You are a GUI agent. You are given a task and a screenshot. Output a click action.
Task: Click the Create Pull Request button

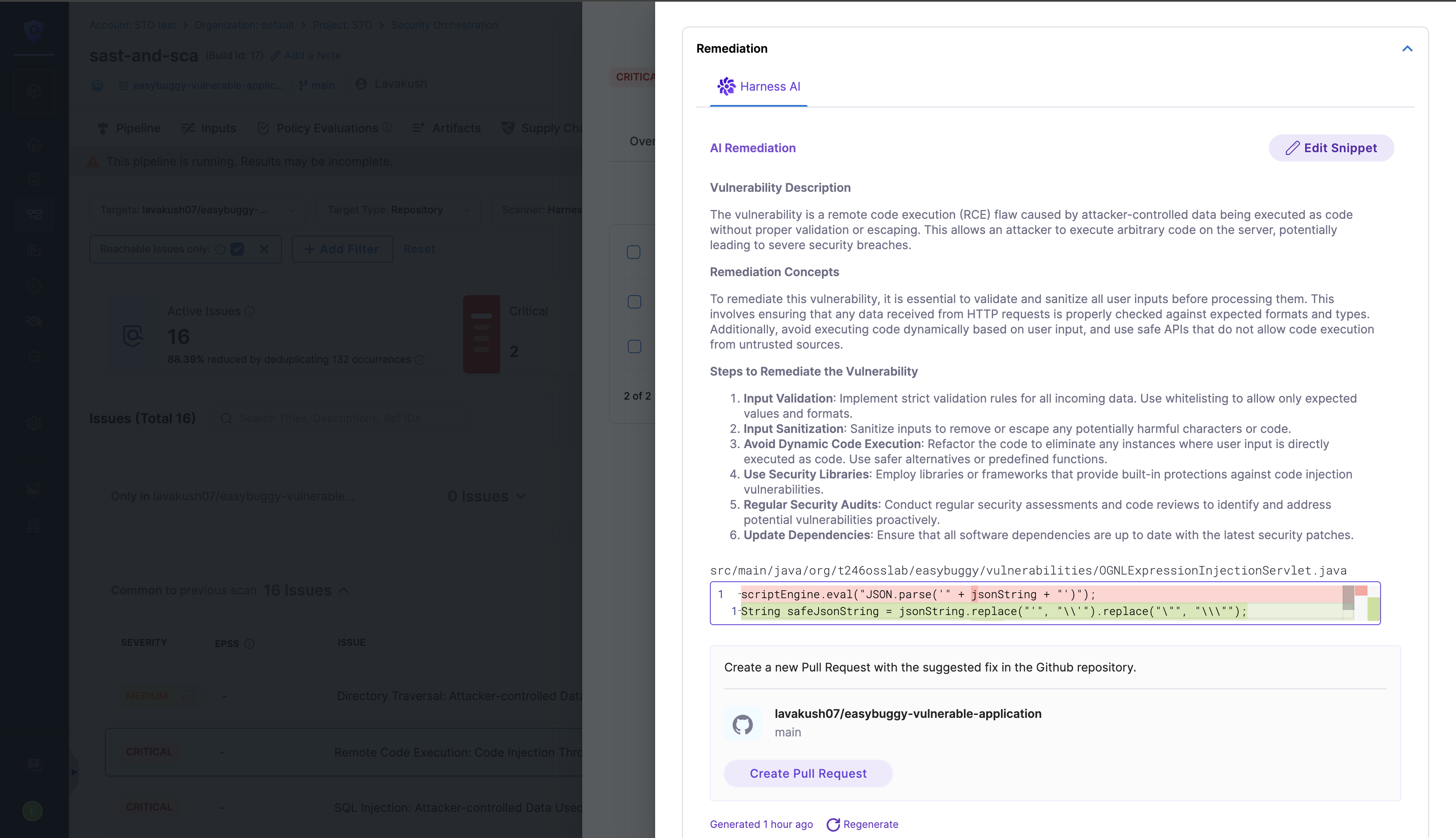point(808,774)
